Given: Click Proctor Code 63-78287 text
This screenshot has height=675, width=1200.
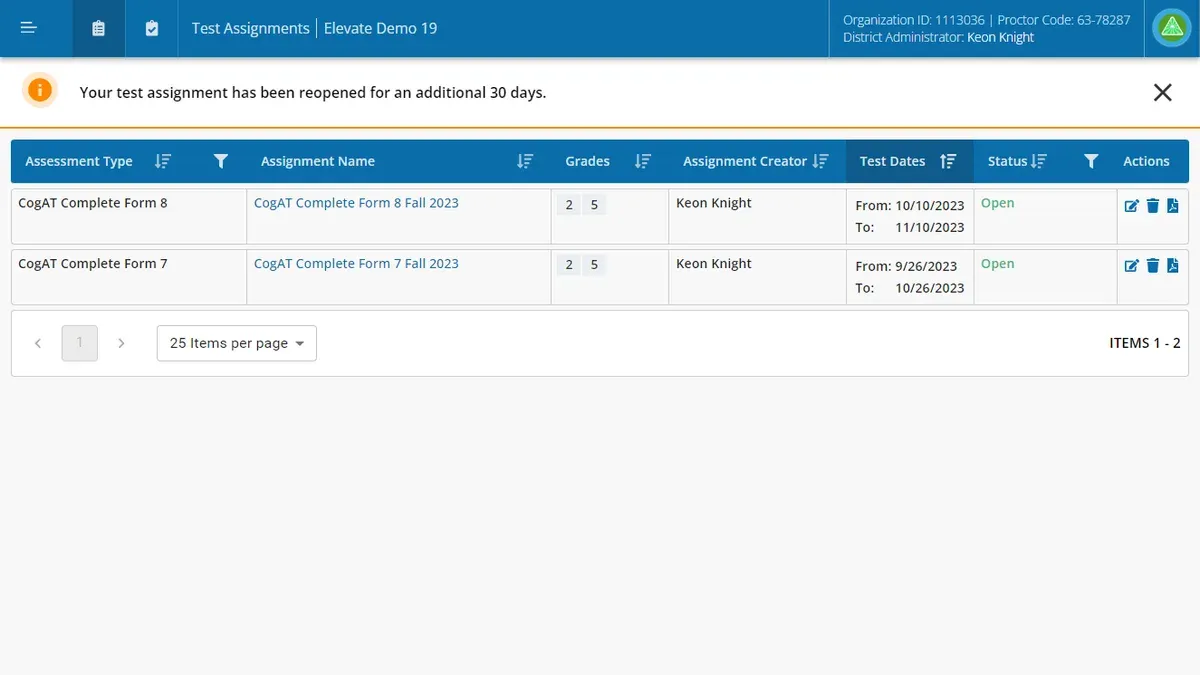Looking at the screenshot, I should pyautogui.click(x=1064, y=19).
